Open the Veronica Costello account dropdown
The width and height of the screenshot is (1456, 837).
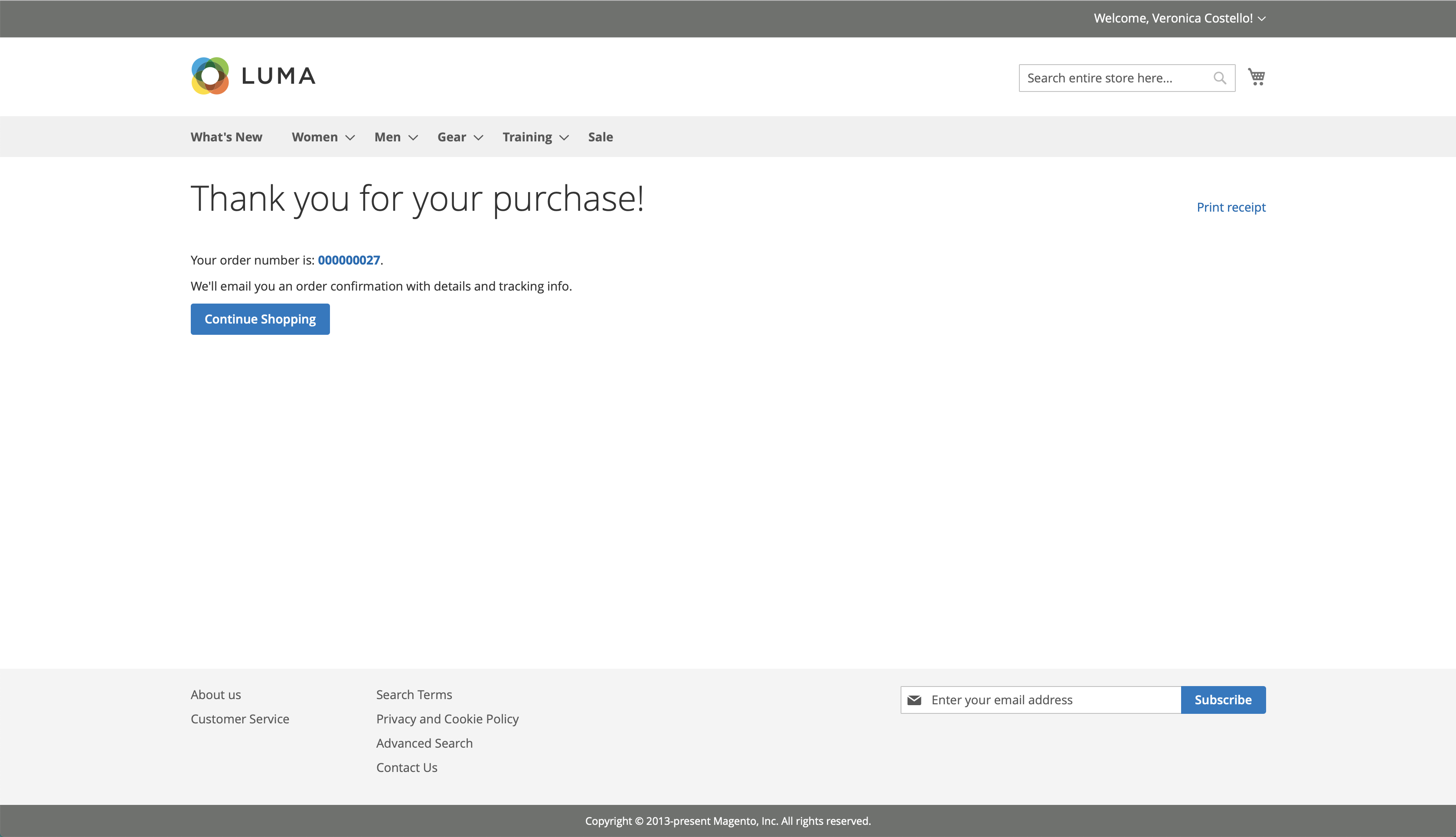pyautogui.click(x=1179, y=18)
